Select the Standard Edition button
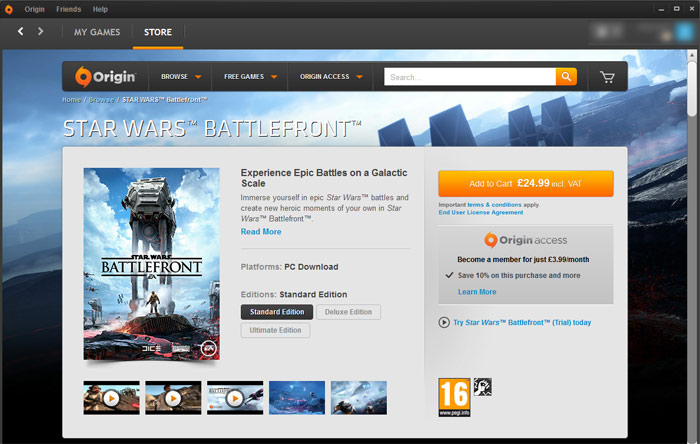Viewport: 700px width, 444px height. (x=277, y=312)
